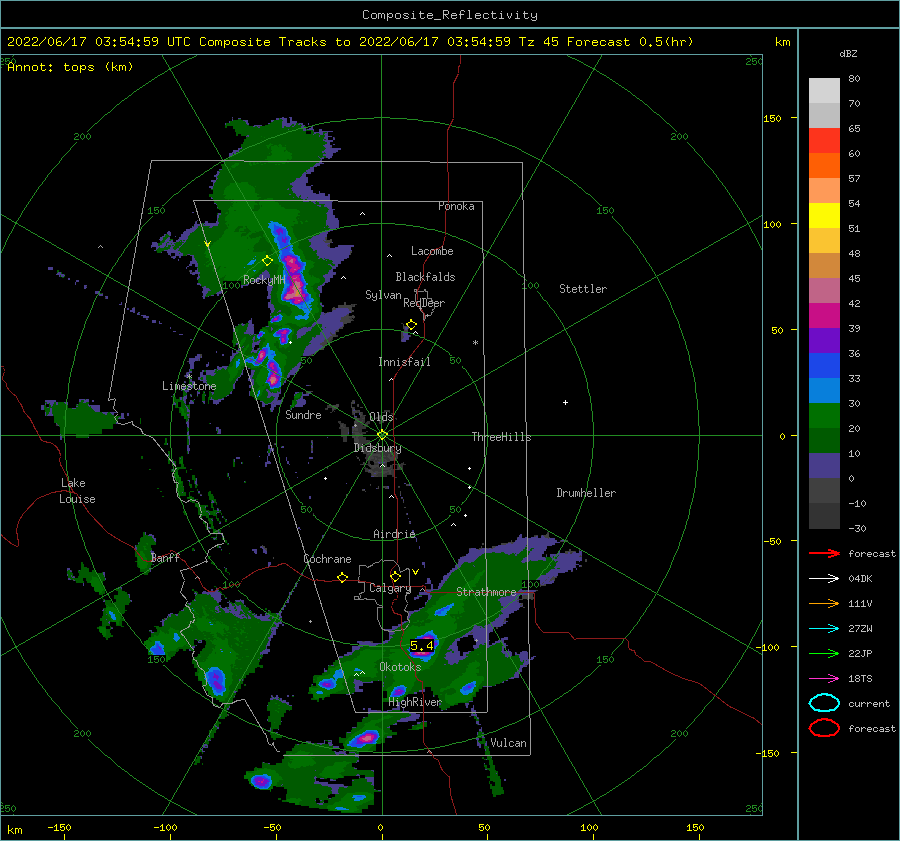Viewport: 900px width, 841px height.
Task: Click the yellow diamond marker above Calgary
Action: 395,576
